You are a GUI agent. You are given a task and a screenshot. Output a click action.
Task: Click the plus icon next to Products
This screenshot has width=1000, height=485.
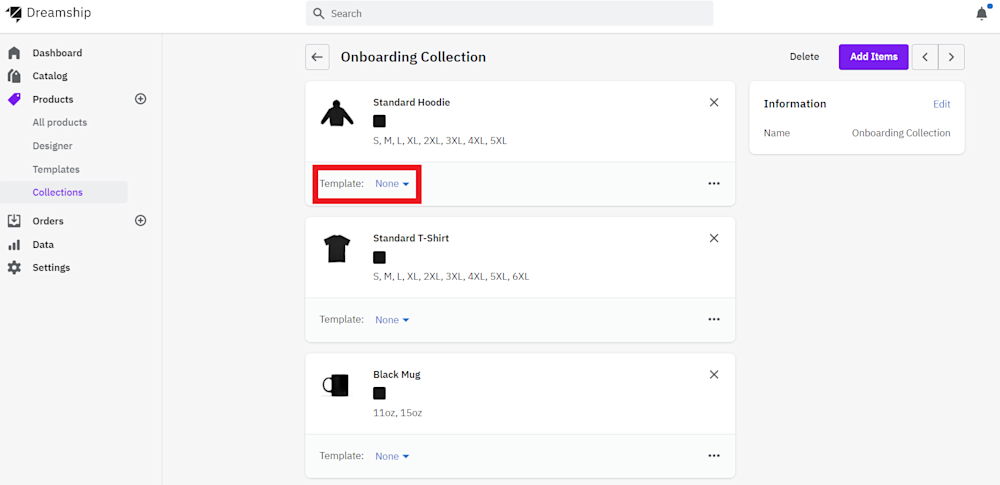141,99
